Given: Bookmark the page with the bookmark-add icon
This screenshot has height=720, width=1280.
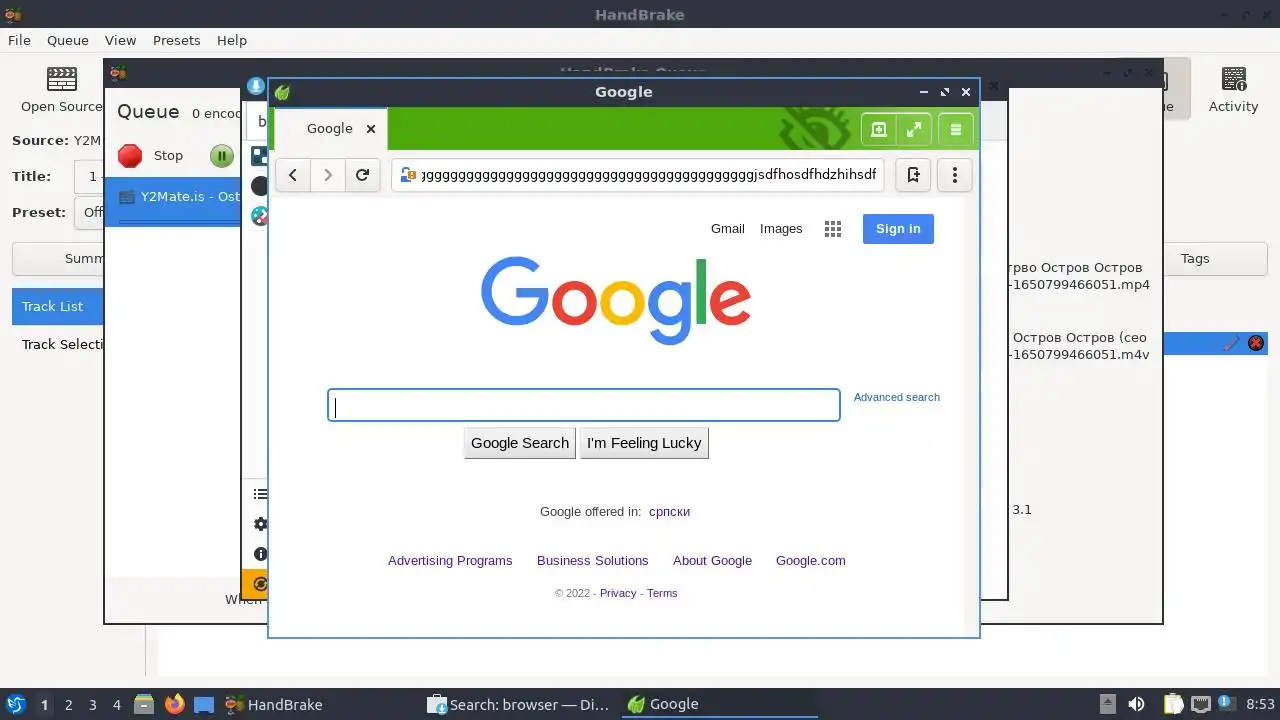Looking at the screenshot, I should coord(913,175).
